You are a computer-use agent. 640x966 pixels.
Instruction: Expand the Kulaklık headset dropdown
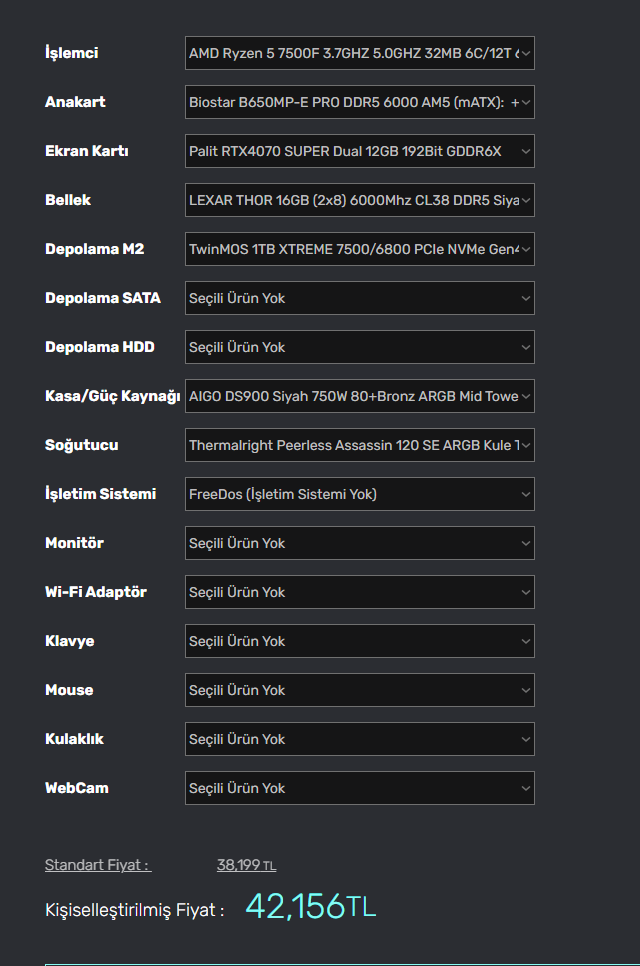(x=359, y=739)
